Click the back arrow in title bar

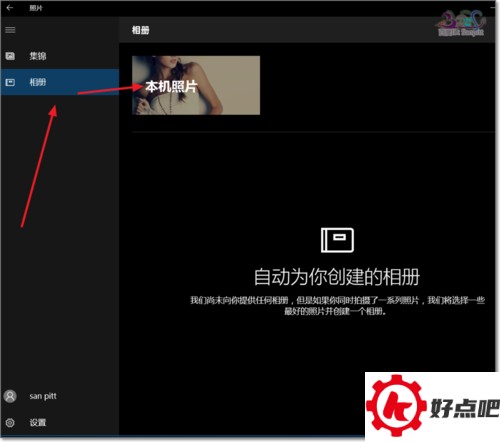[x=10, y=8]
